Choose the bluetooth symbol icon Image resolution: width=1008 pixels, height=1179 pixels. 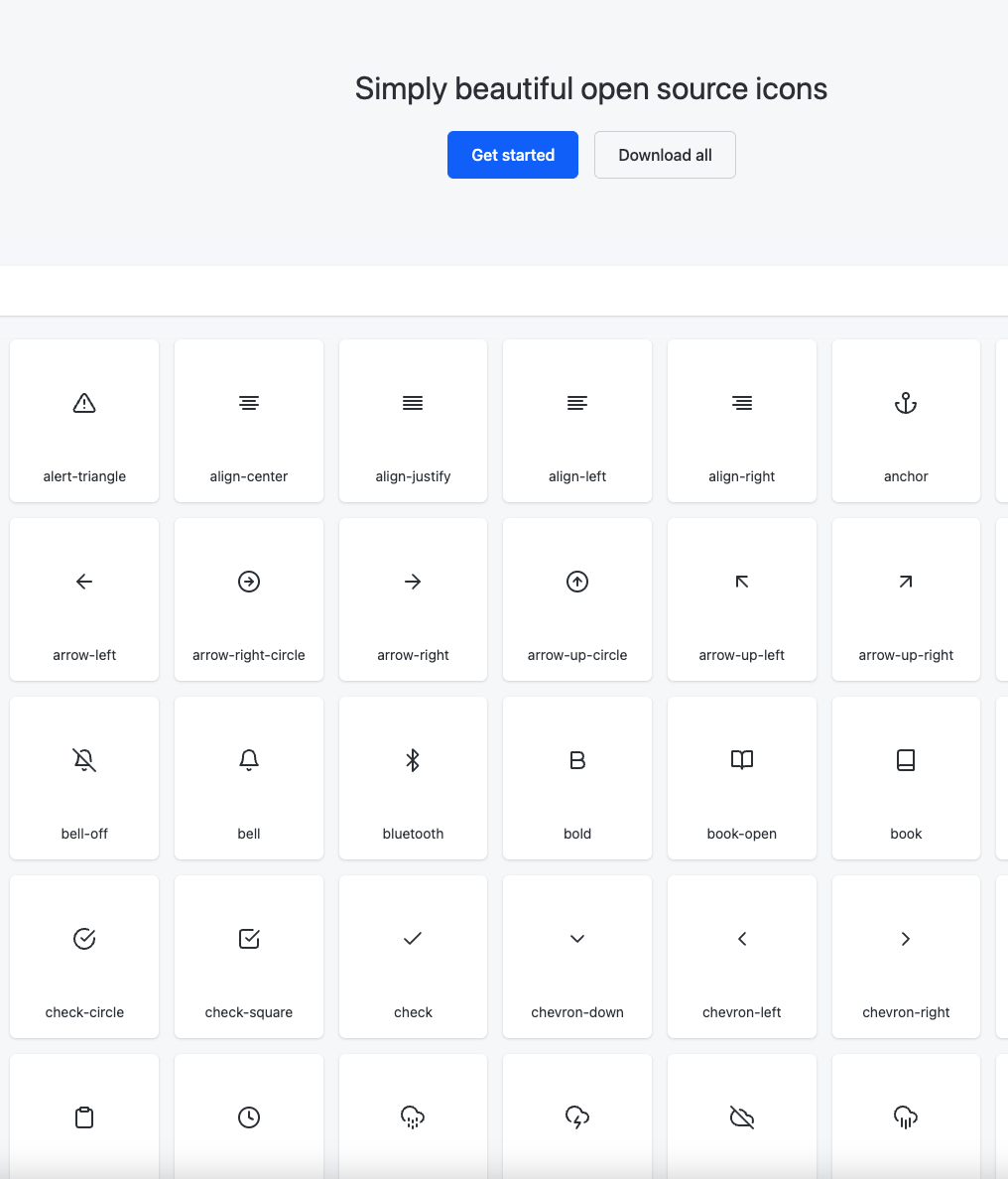pyautogui.click(x=413, y=760)
